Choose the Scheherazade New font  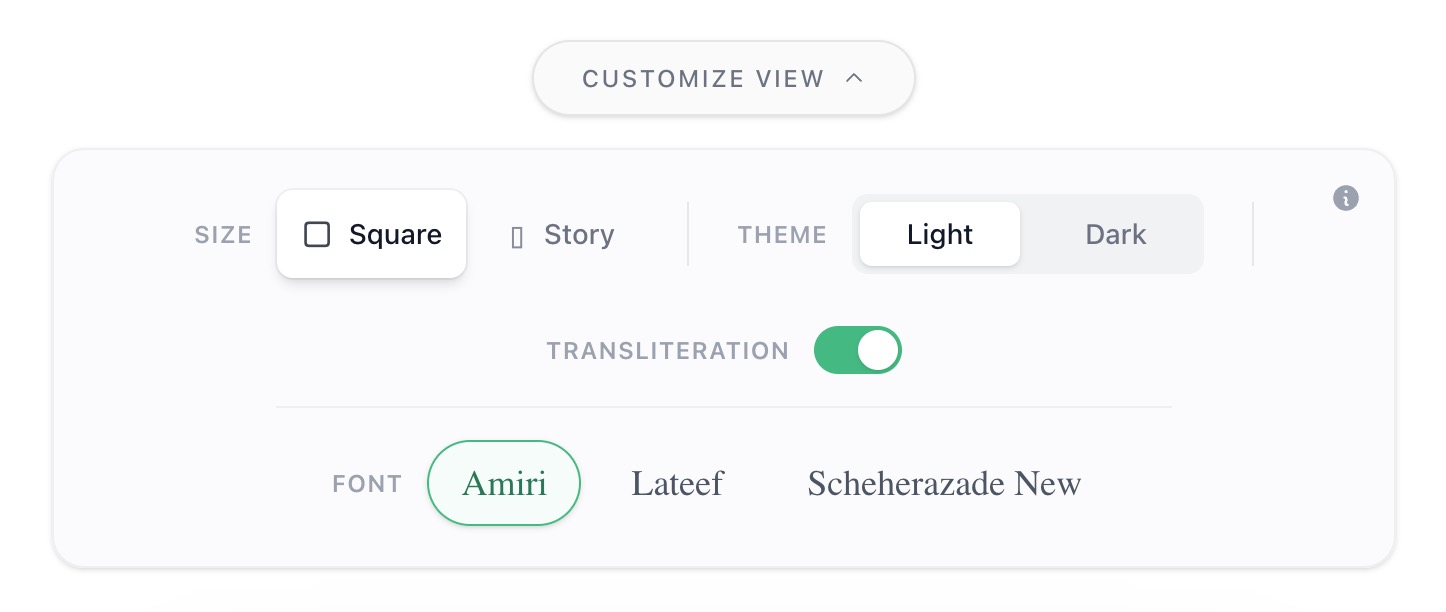pyautogui.click(x=943, y=483)
